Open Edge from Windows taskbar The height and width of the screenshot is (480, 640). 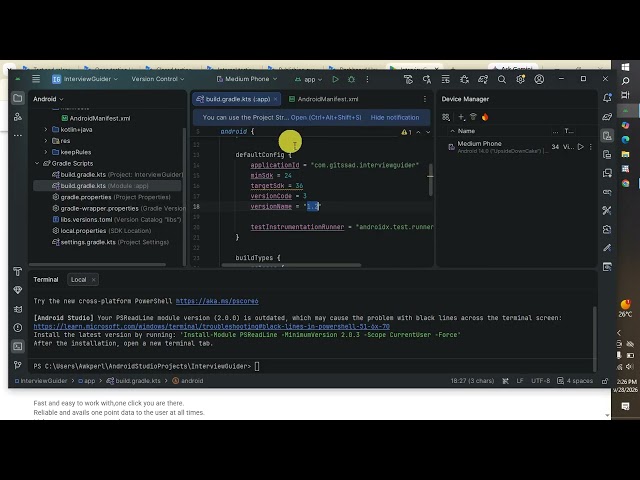tap(625, 140)
